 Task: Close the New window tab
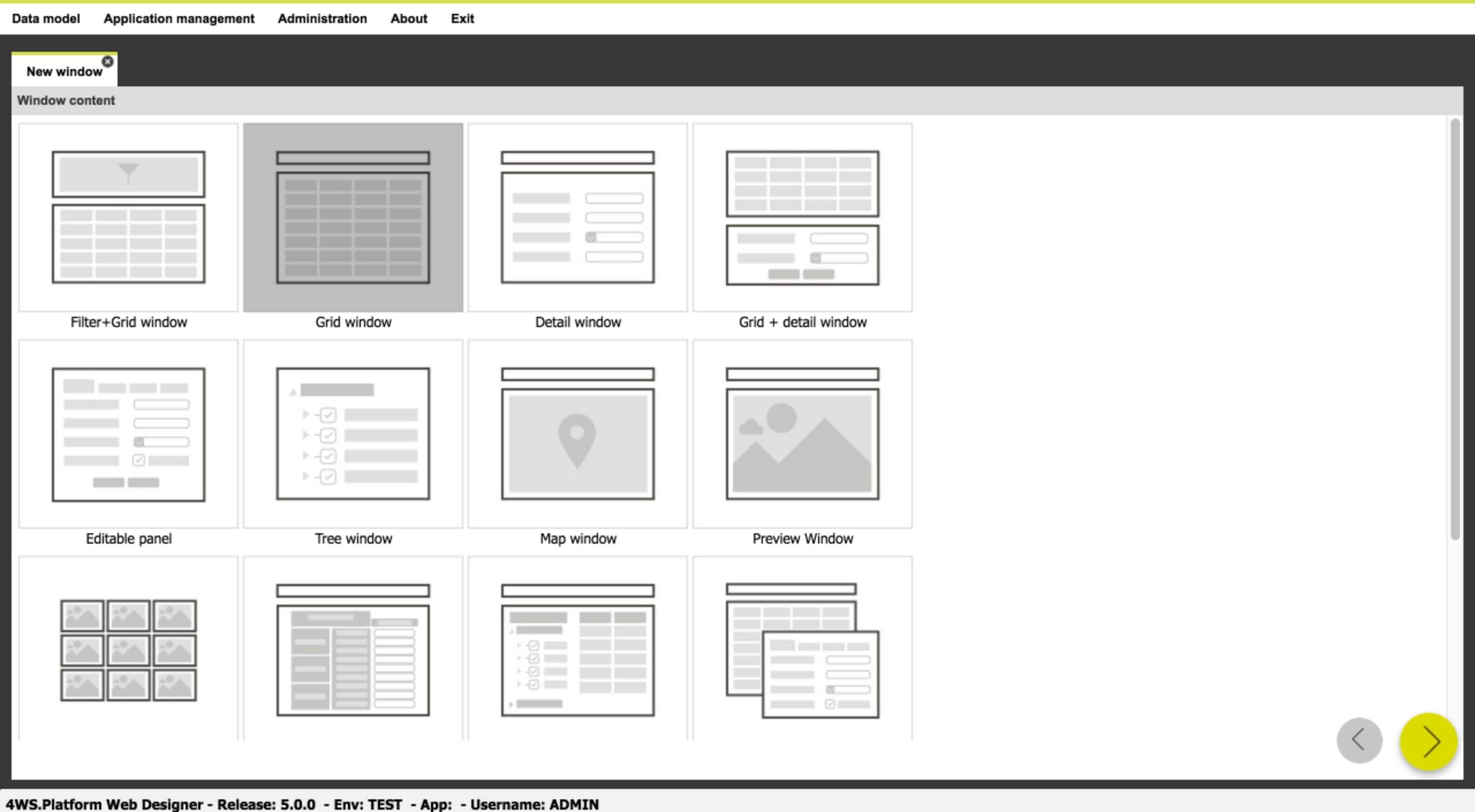point(108,62)
